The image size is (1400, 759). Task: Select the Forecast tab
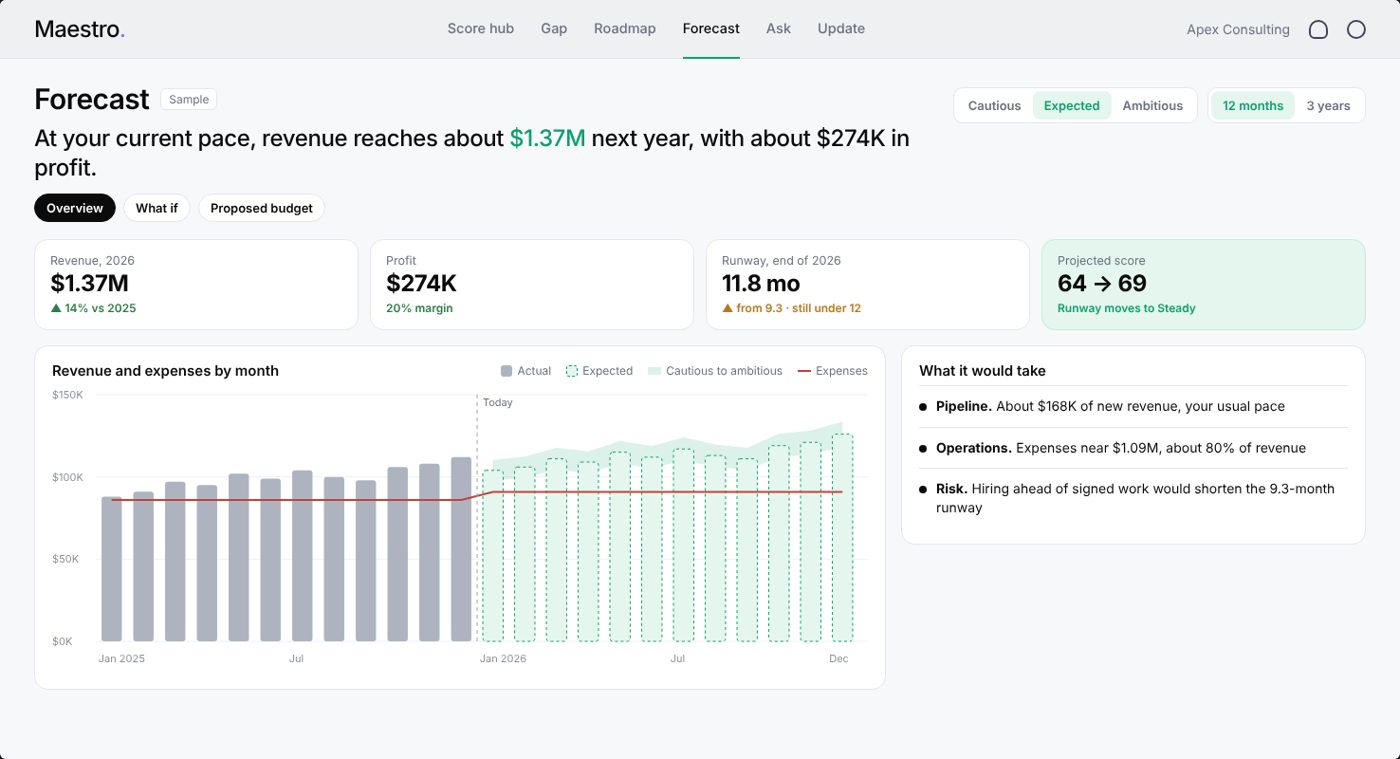[711, 29]
